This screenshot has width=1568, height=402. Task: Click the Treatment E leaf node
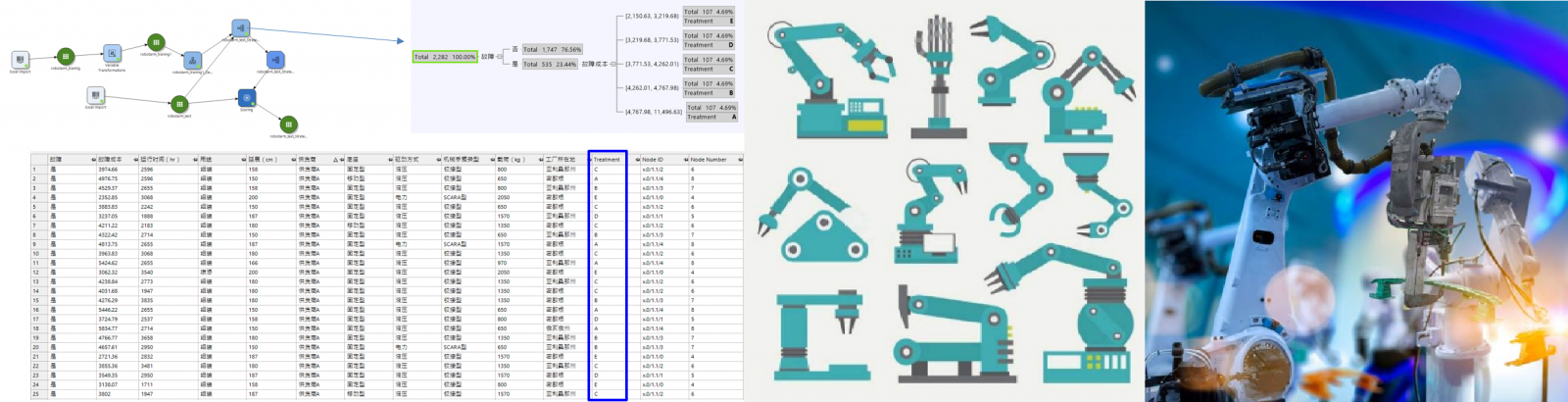tap(709, 17)
